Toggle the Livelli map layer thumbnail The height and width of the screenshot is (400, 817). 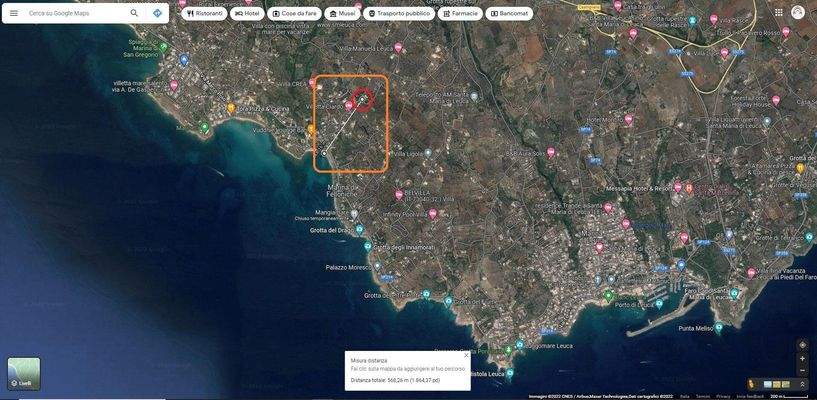click(x=24, y=373)
